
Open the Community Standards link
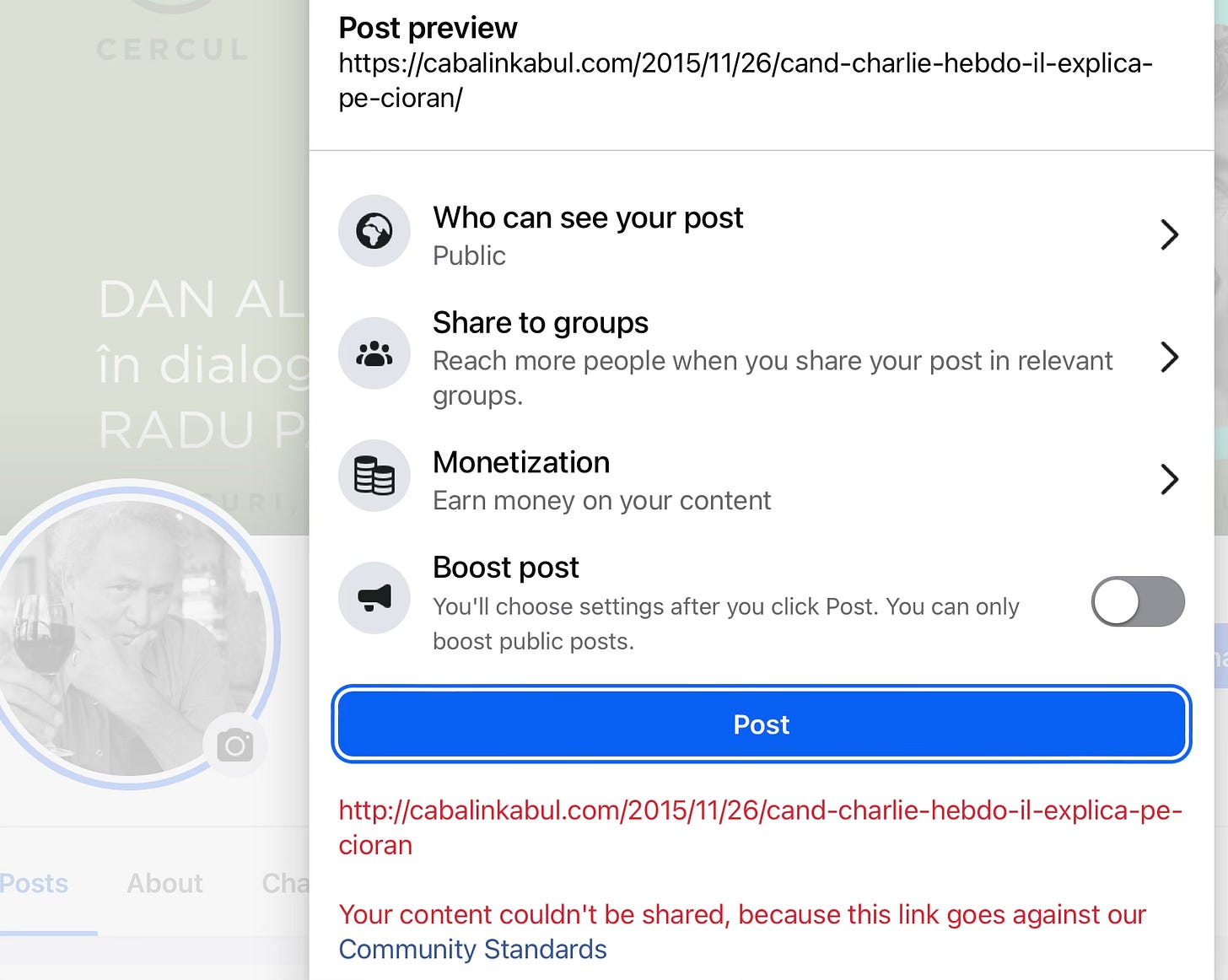tap(472, 950)
